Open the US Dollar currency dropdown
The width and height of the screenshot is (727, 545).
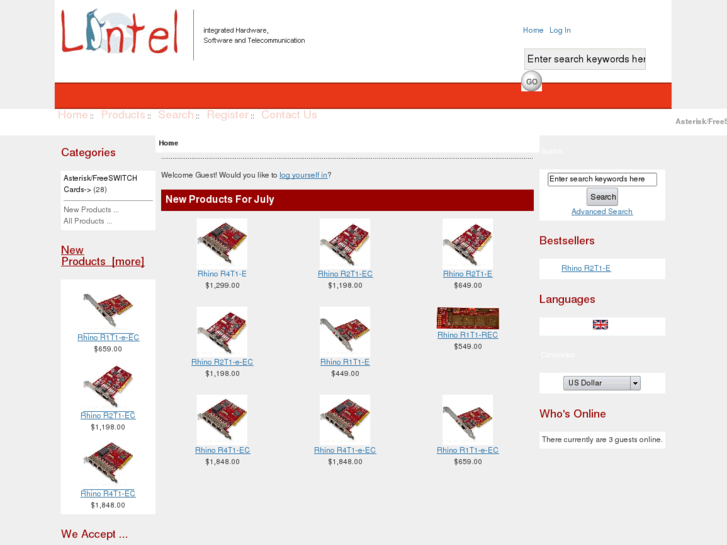tap(602, 383)
